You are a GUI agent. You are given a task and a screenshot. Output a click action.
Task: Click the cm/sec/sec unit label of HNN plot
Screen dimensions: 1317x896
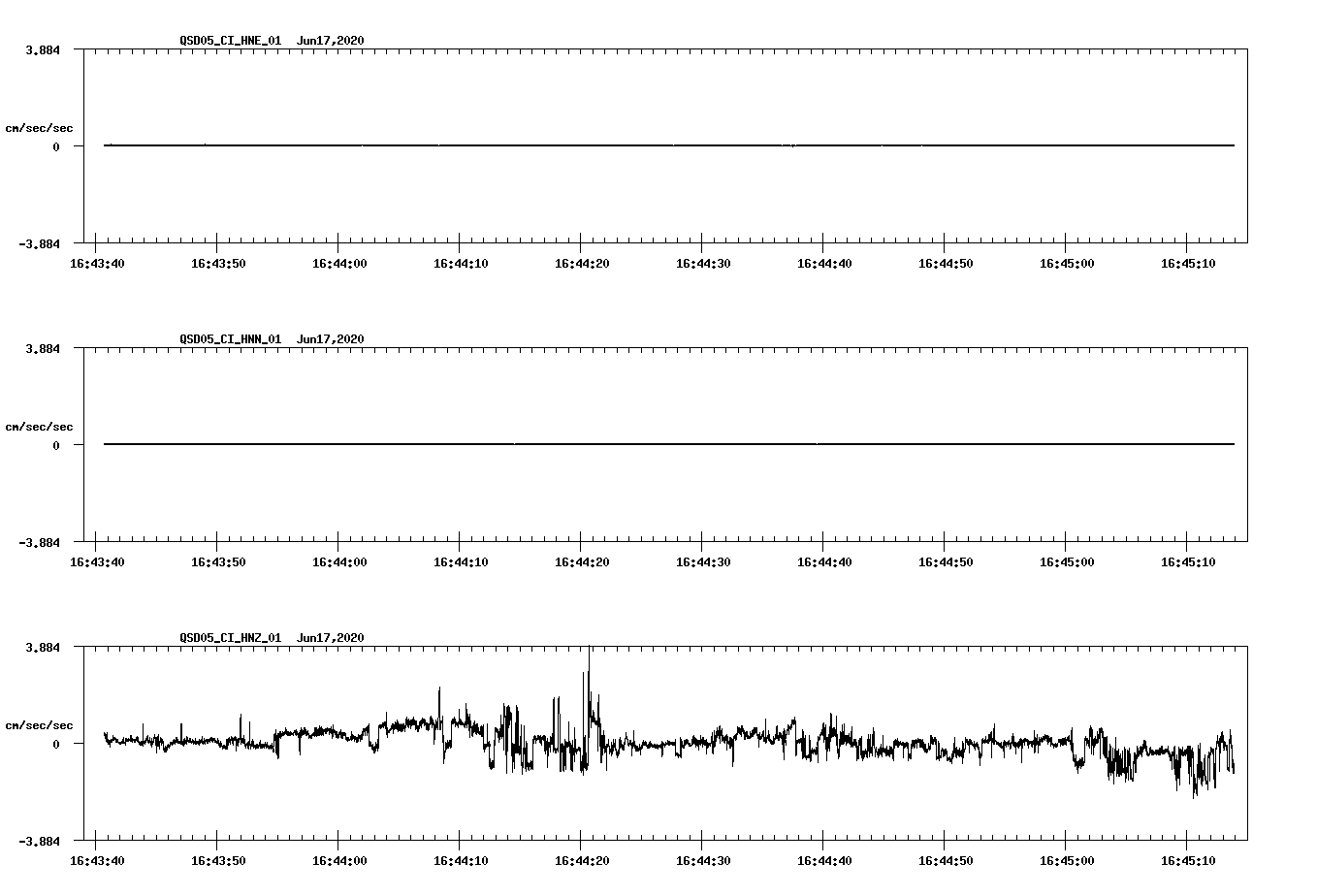point(39,427)
